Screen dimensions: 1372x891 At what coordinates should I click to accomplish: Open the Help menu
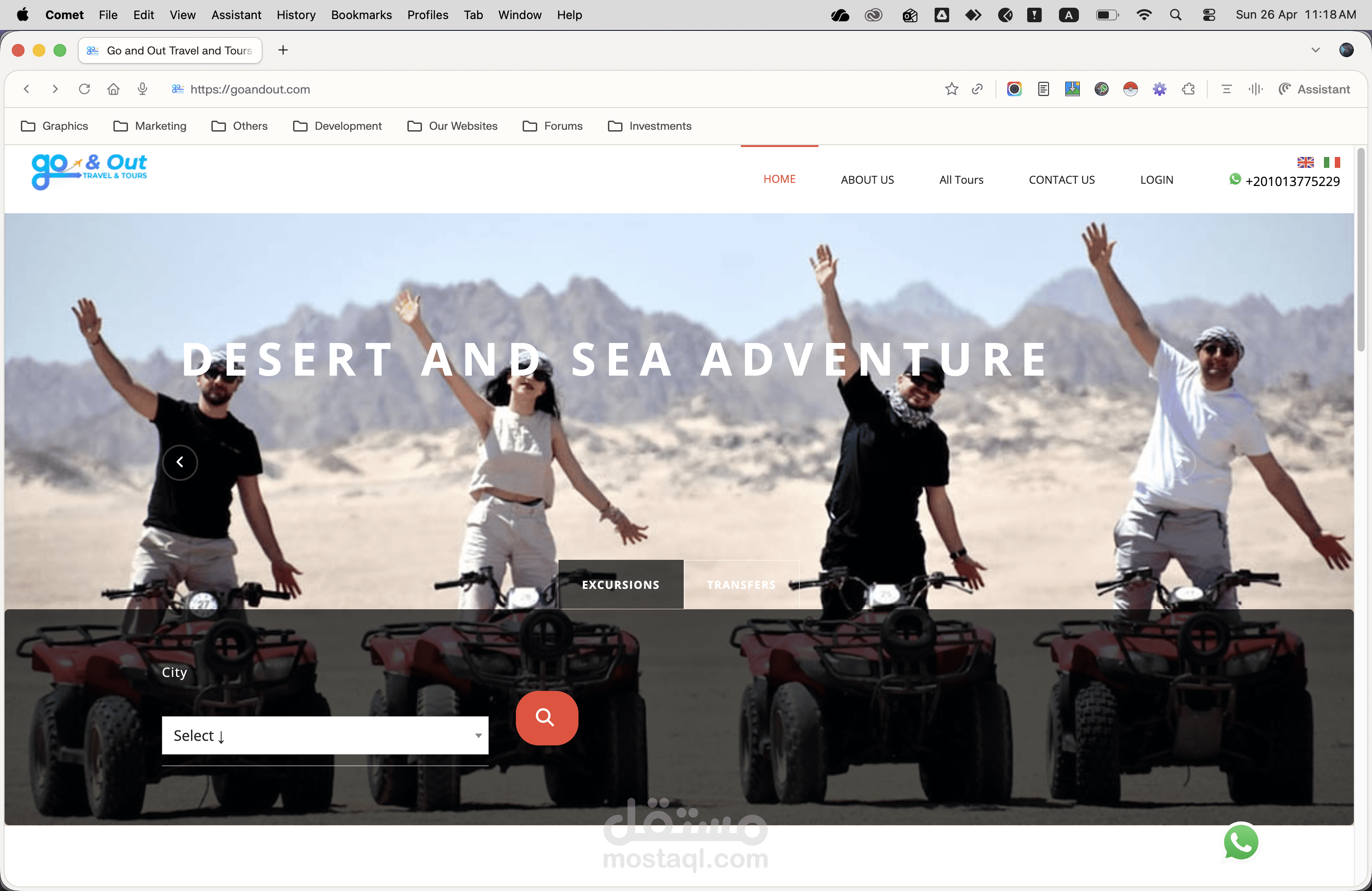[x=569, y=15]
